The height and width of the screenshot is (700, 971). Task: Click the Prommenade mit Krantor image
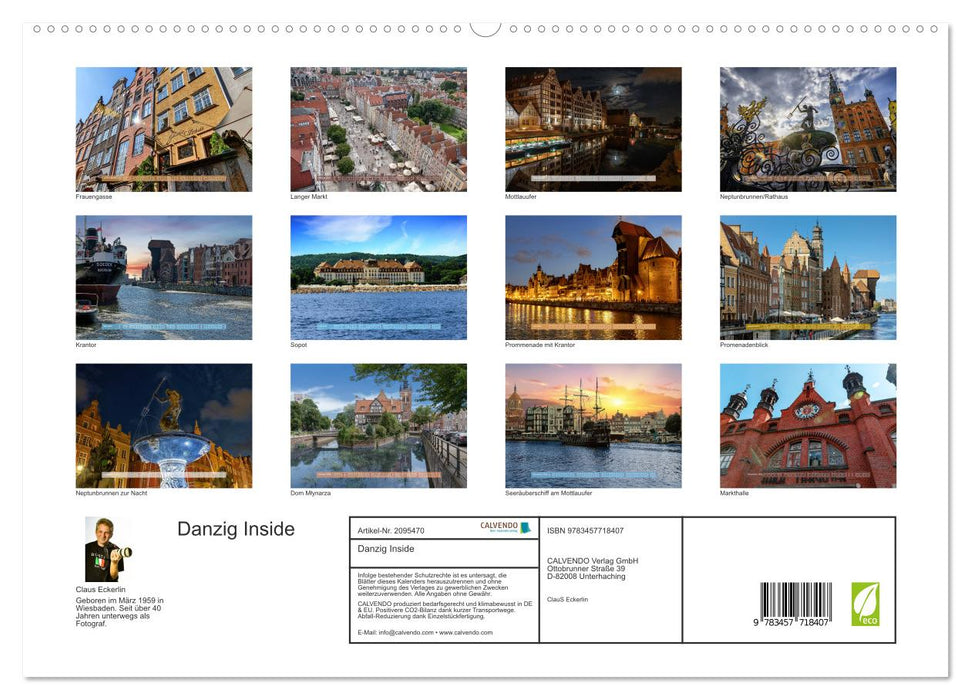point(594,276)
